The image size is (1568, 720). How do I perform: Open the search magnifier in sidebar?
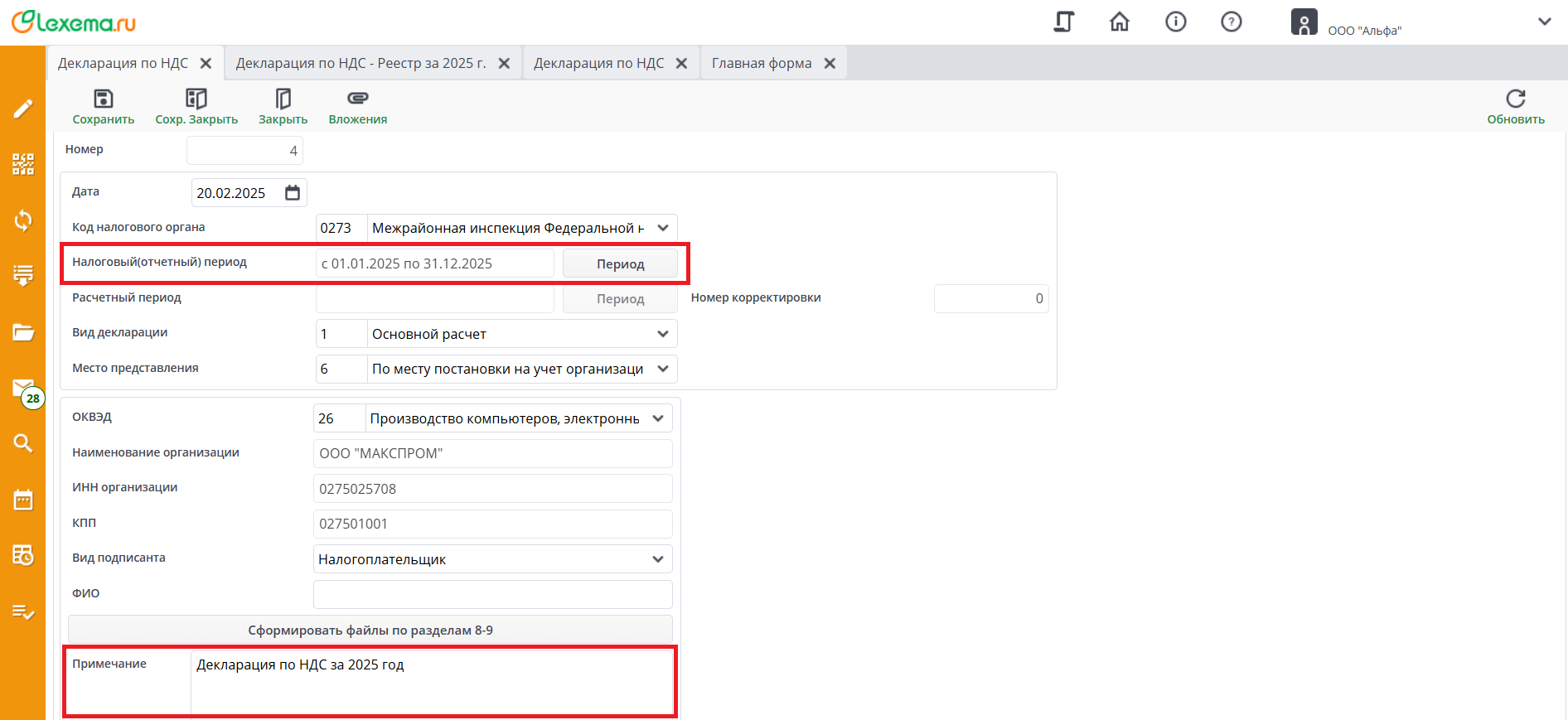[23, 443]
